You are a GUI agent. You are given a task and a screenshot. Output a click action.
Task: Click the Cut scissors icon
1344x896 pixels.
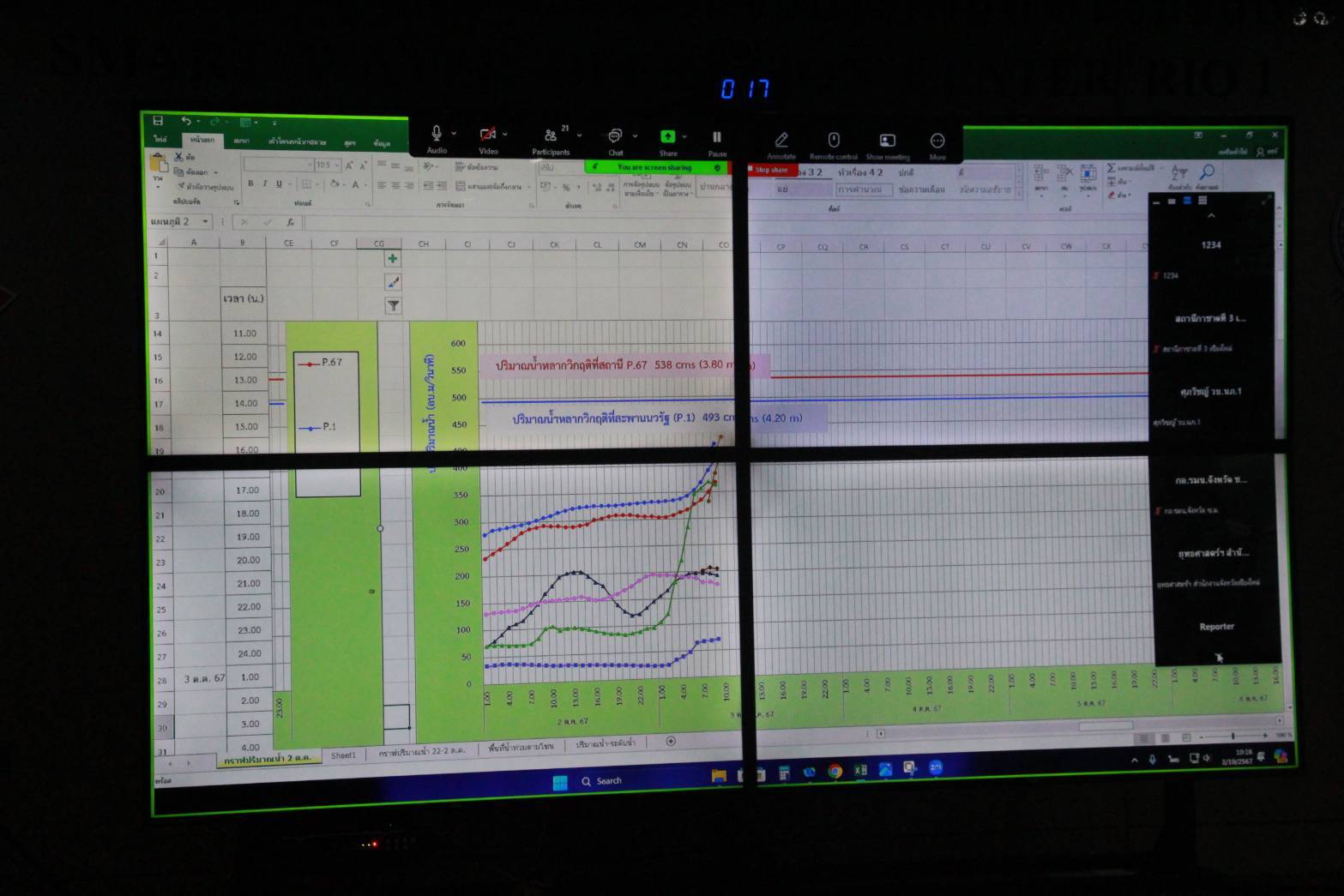coord(179,157)
